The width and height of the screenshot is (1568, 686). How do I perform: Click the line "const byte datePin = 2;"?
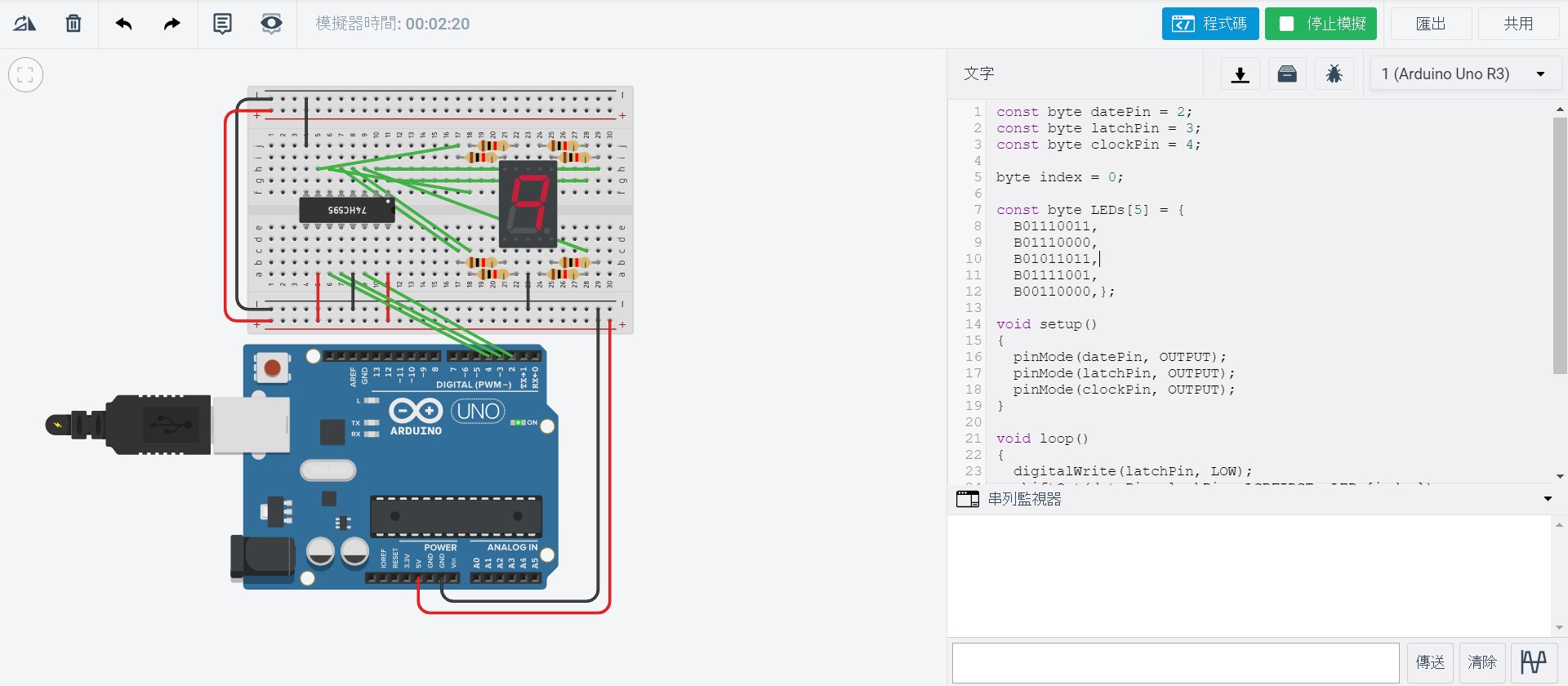point(1094,112)
